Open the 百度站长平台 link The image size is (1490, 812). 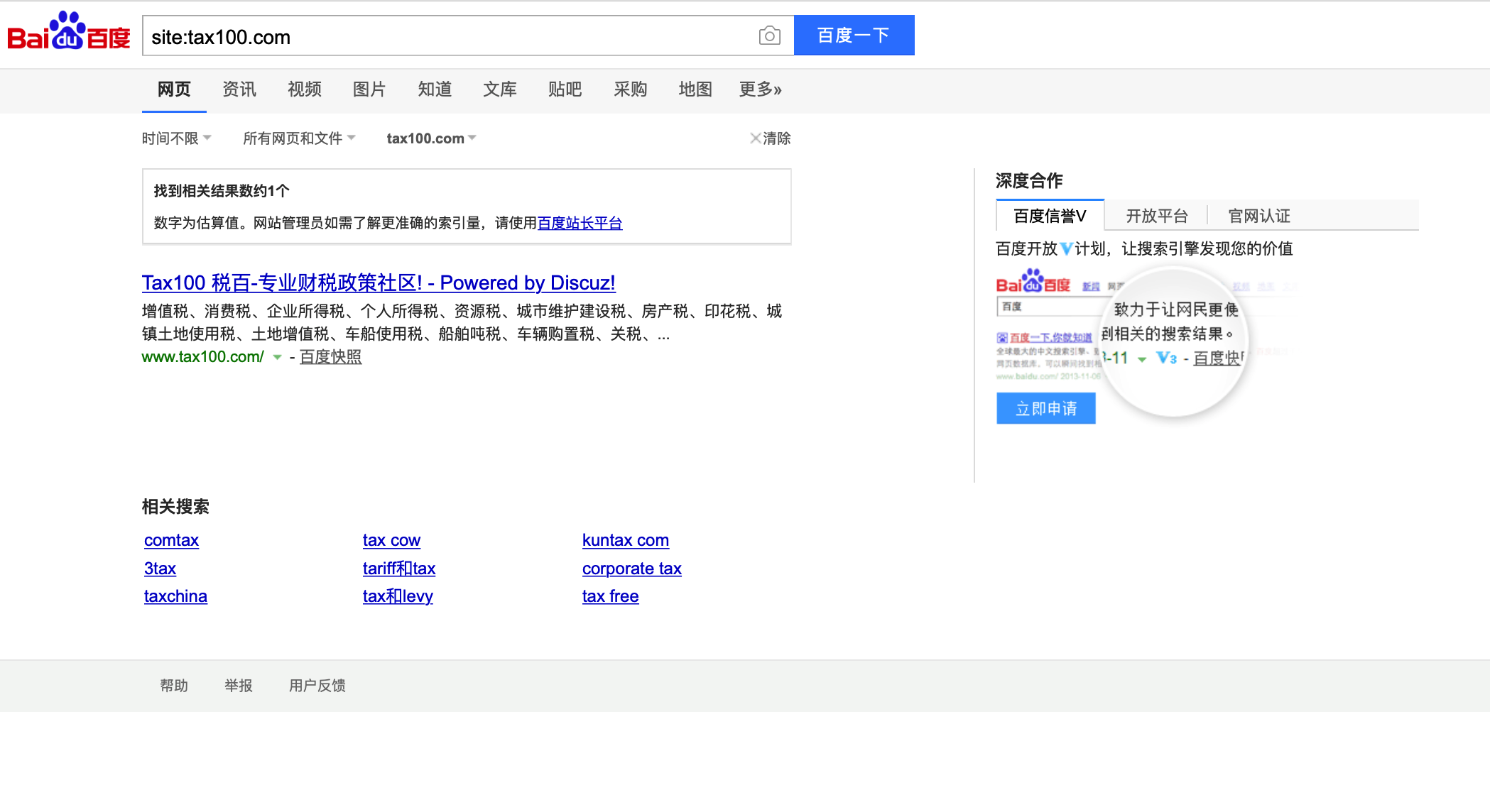(580, 223)
